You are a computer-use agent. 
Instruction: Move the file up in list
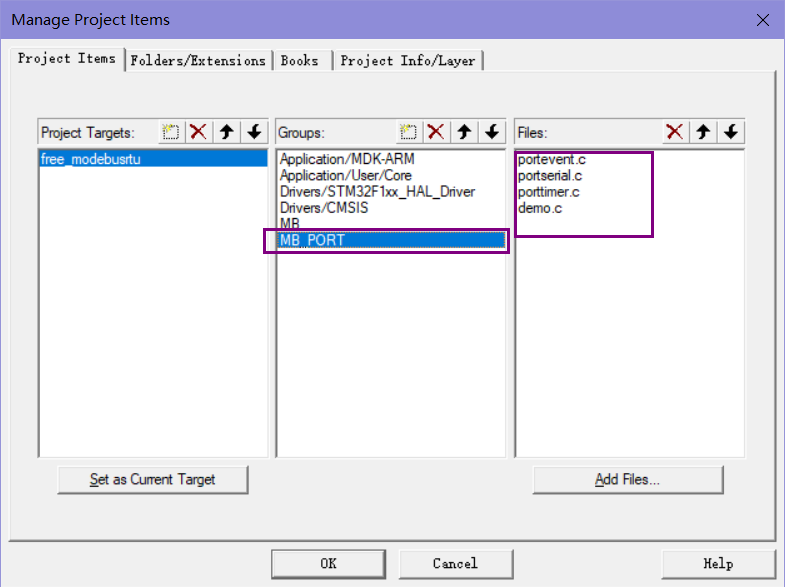tap(703, 132)
